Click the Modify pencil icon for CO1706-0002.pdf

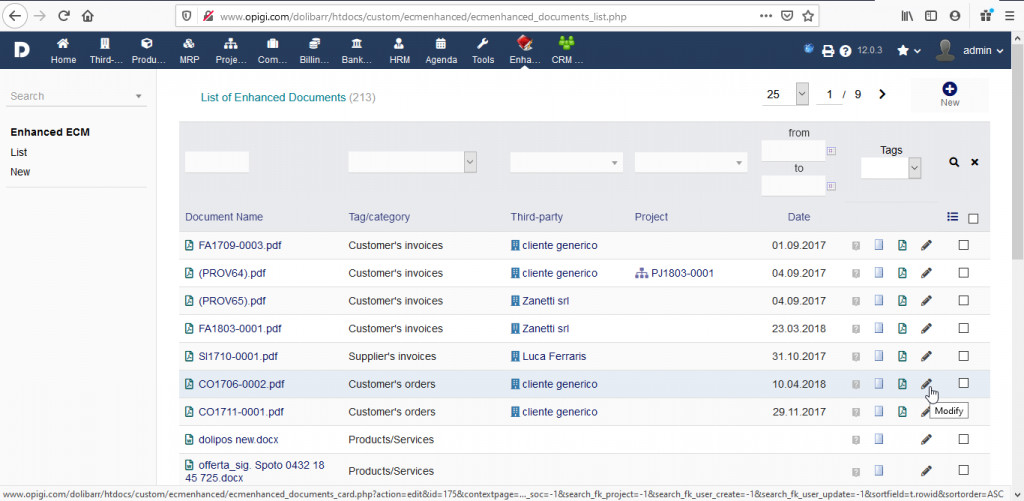coord(926,384)
